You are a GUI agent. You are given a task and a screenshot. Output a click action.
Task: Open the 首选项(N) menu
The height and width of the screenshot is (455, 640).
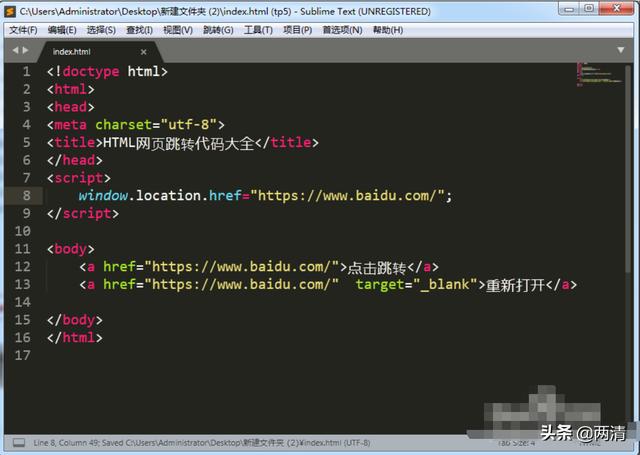342,30
